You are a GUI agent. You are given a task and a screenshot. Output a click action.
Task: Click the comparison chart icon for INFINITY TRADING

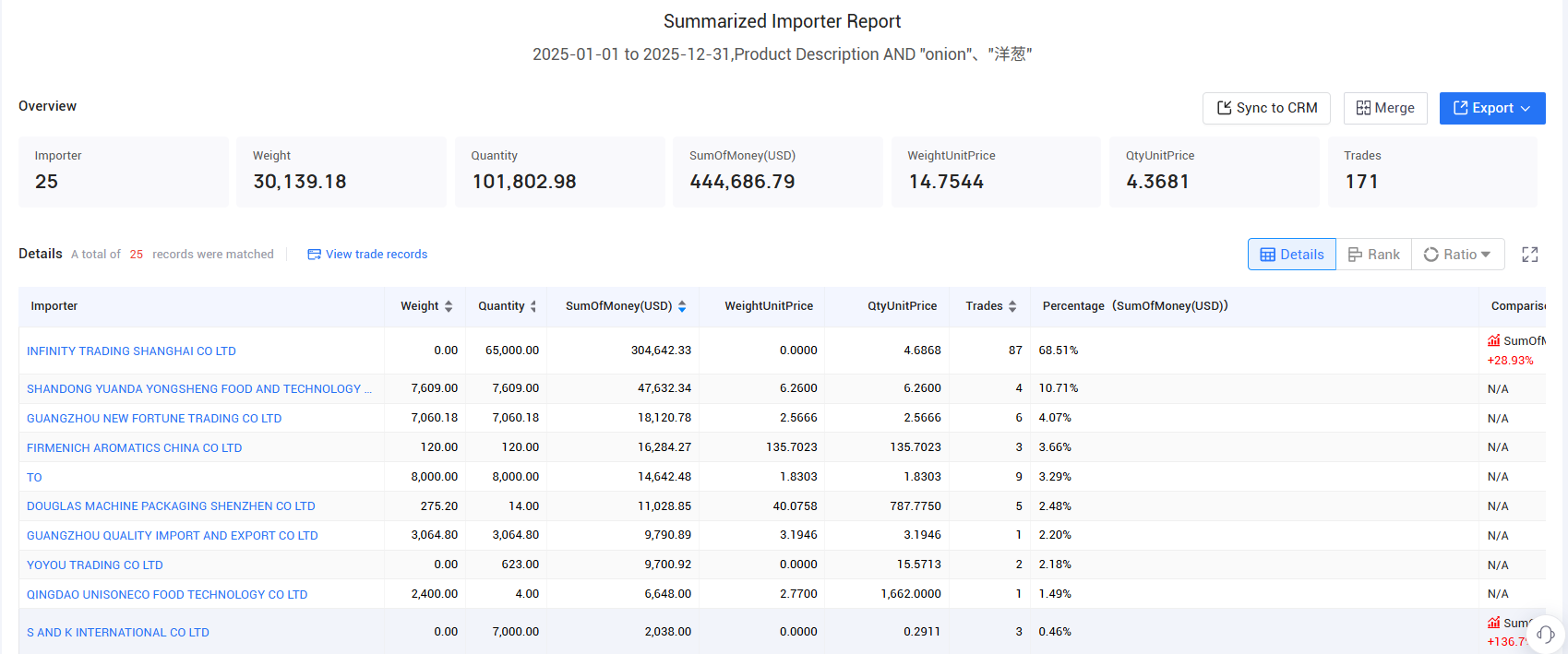(x=1493, y=340)
